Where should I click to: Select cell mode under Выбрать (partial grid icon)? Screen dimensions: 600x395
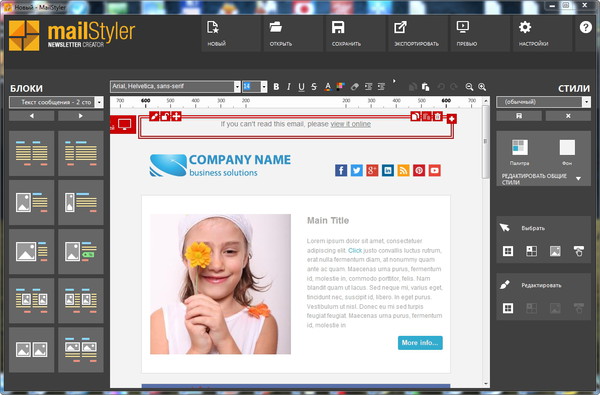532,251
